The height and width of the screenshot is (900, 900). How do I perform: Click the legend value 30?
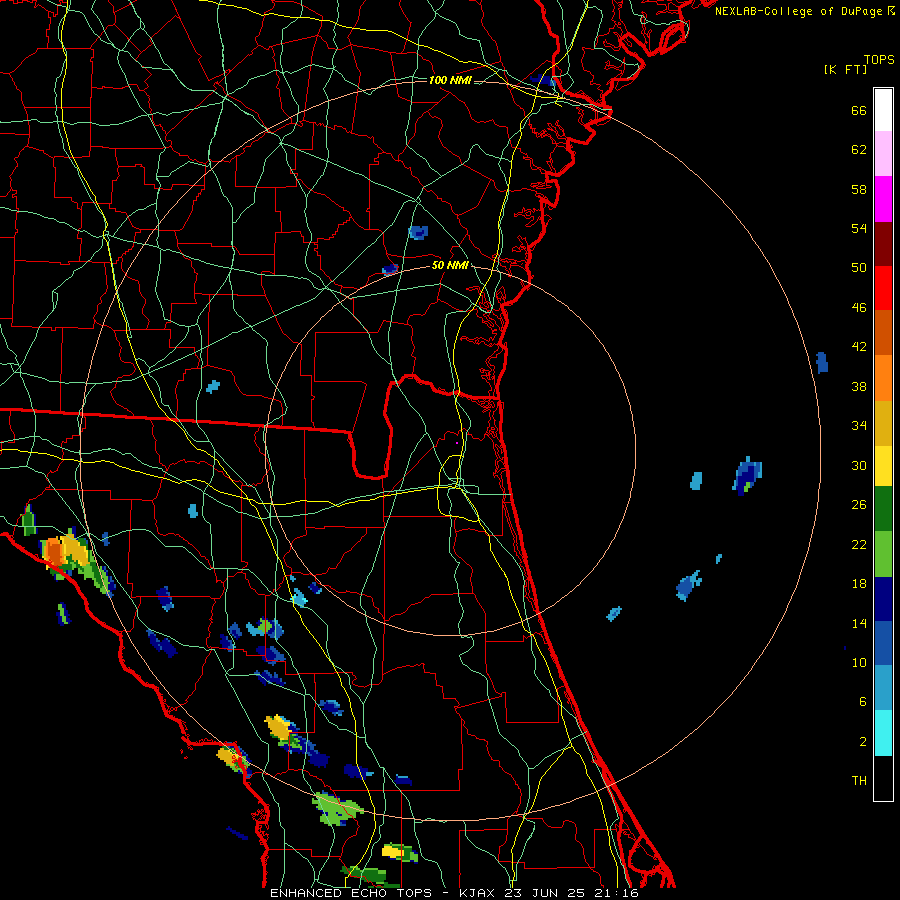[859, 465]
